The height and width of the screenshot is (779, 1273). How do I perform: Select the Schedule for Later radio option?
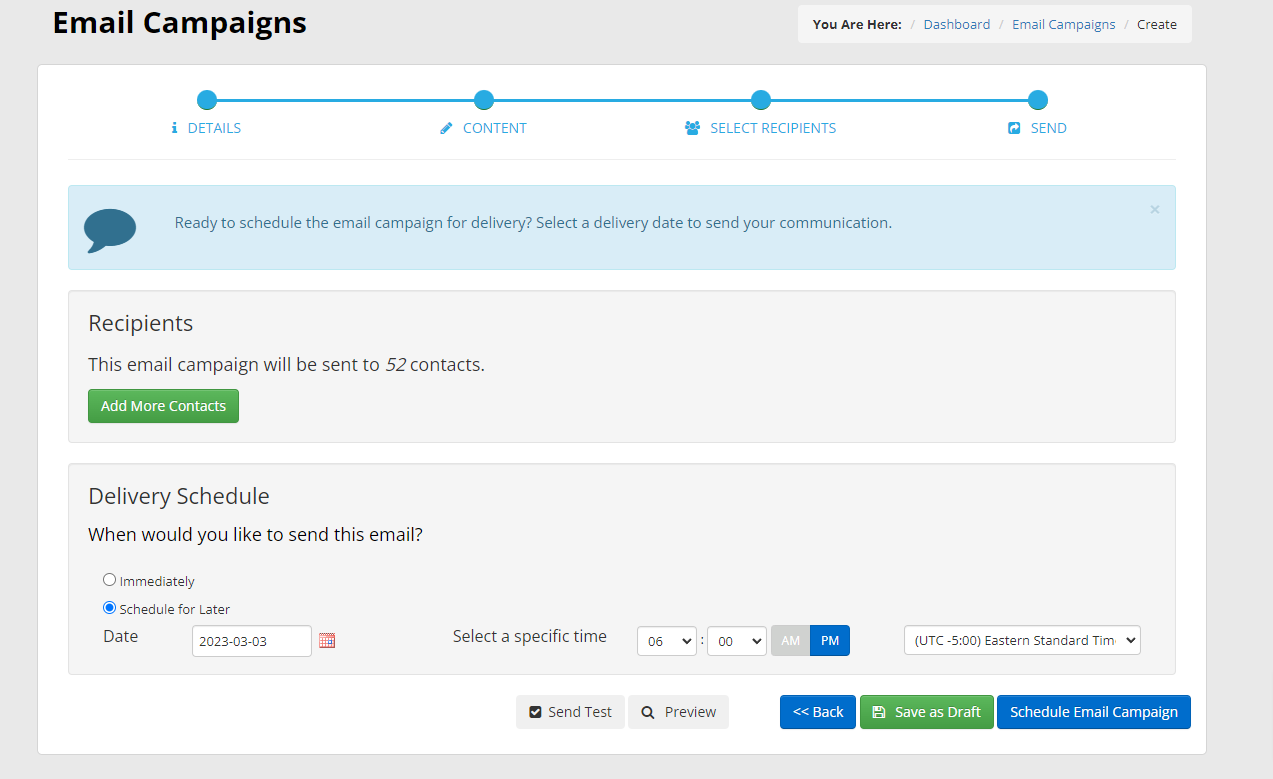[x=109, y=608]
